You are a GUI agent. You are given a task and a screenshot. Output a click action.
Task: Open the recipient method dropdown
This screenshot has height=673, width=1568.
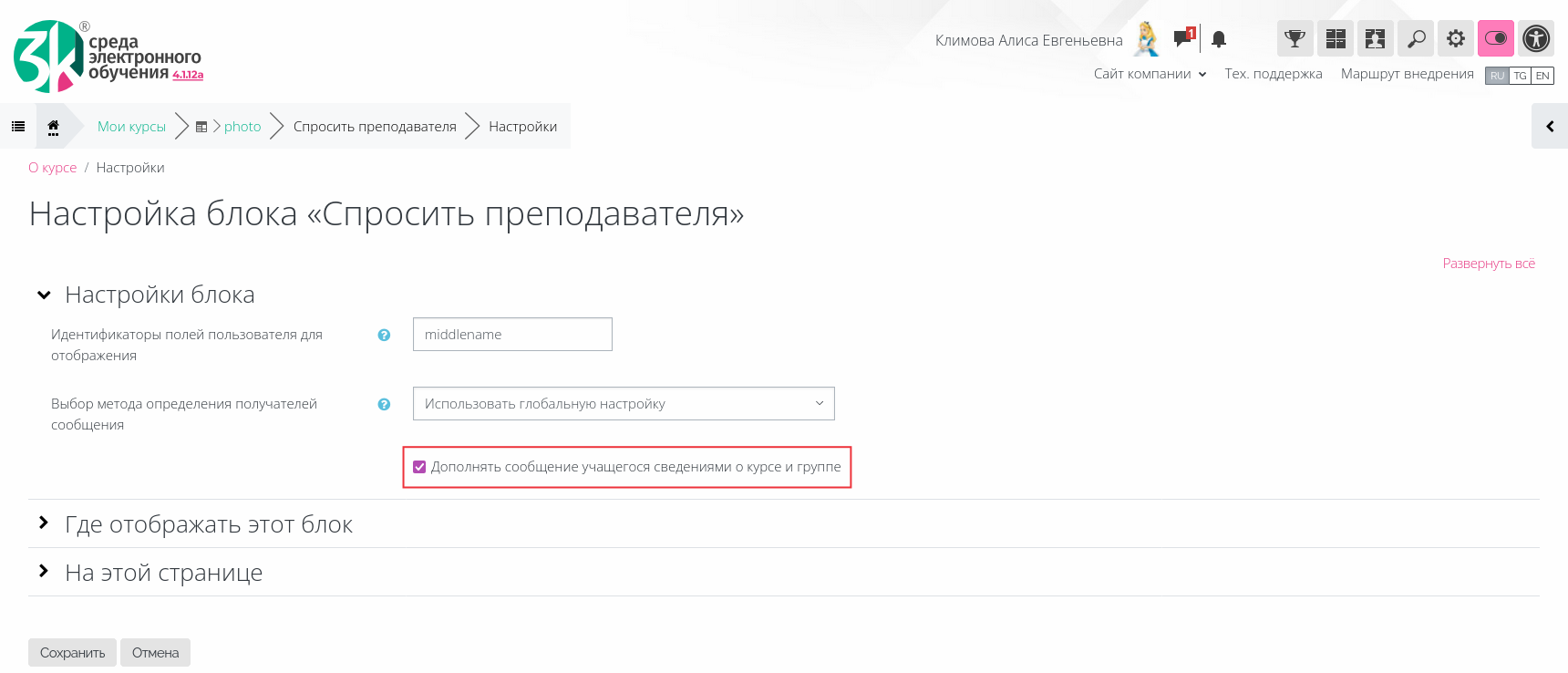(x=624, y=404)
